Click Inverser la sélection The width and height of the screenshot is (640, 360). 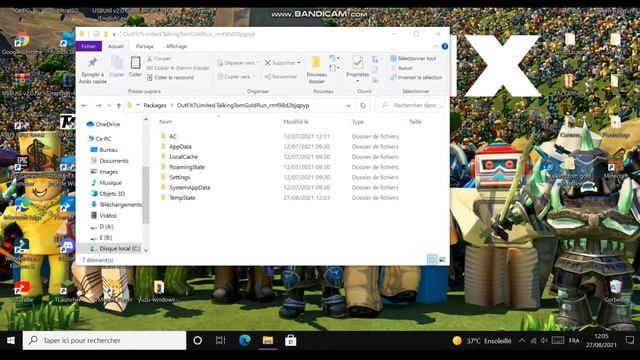click(x=416, y=77)
